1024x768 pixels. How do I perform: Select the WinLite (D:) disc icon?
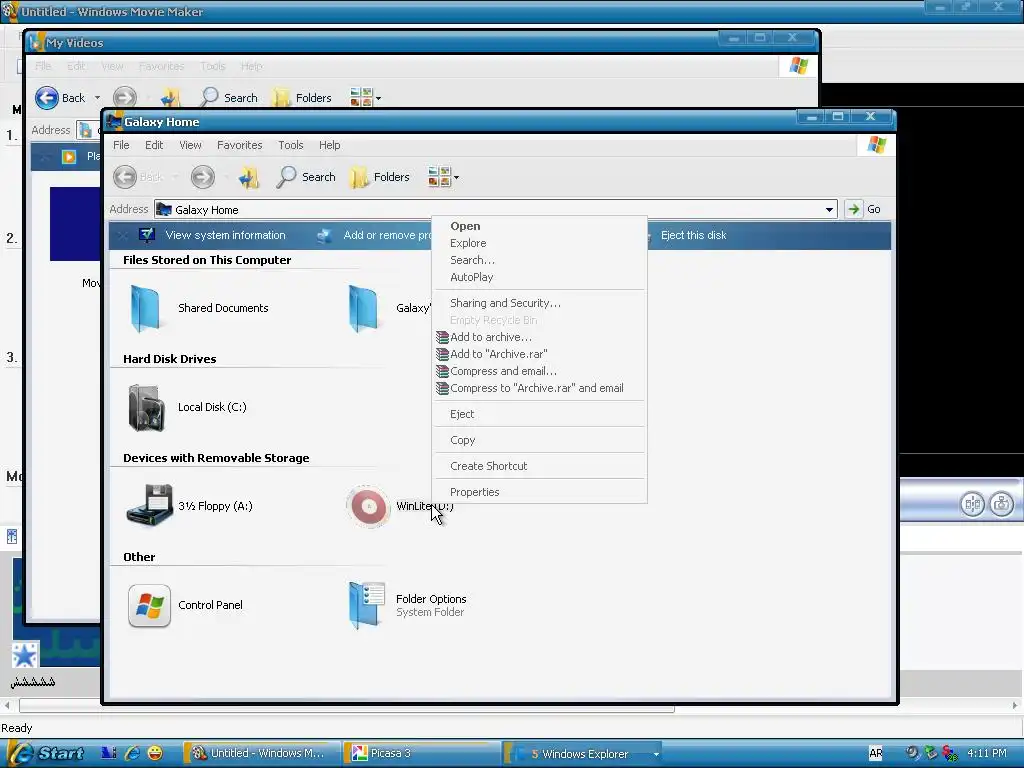pos(368,506)
